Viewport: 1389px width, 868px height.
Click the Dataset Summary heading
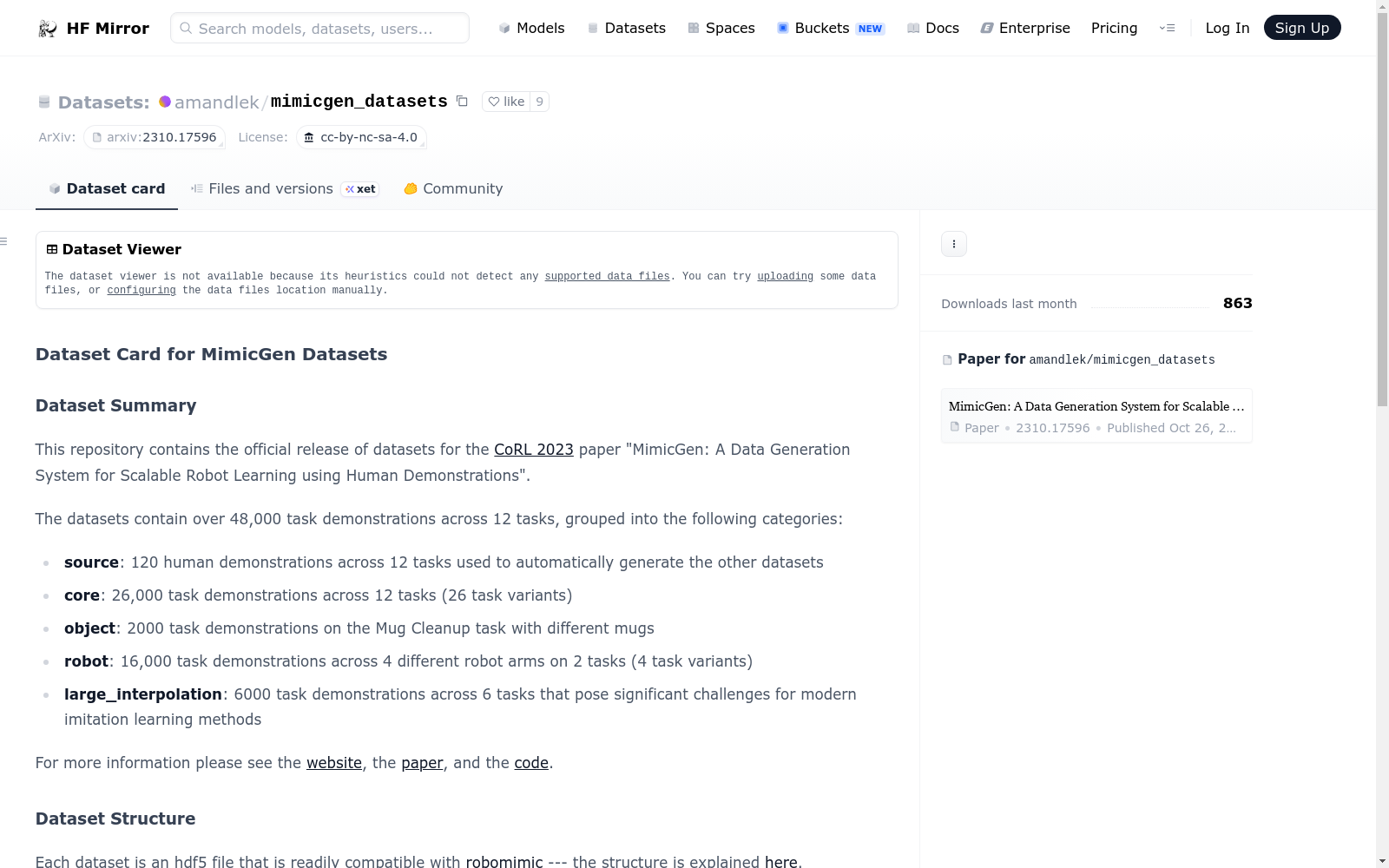[116, 405]
